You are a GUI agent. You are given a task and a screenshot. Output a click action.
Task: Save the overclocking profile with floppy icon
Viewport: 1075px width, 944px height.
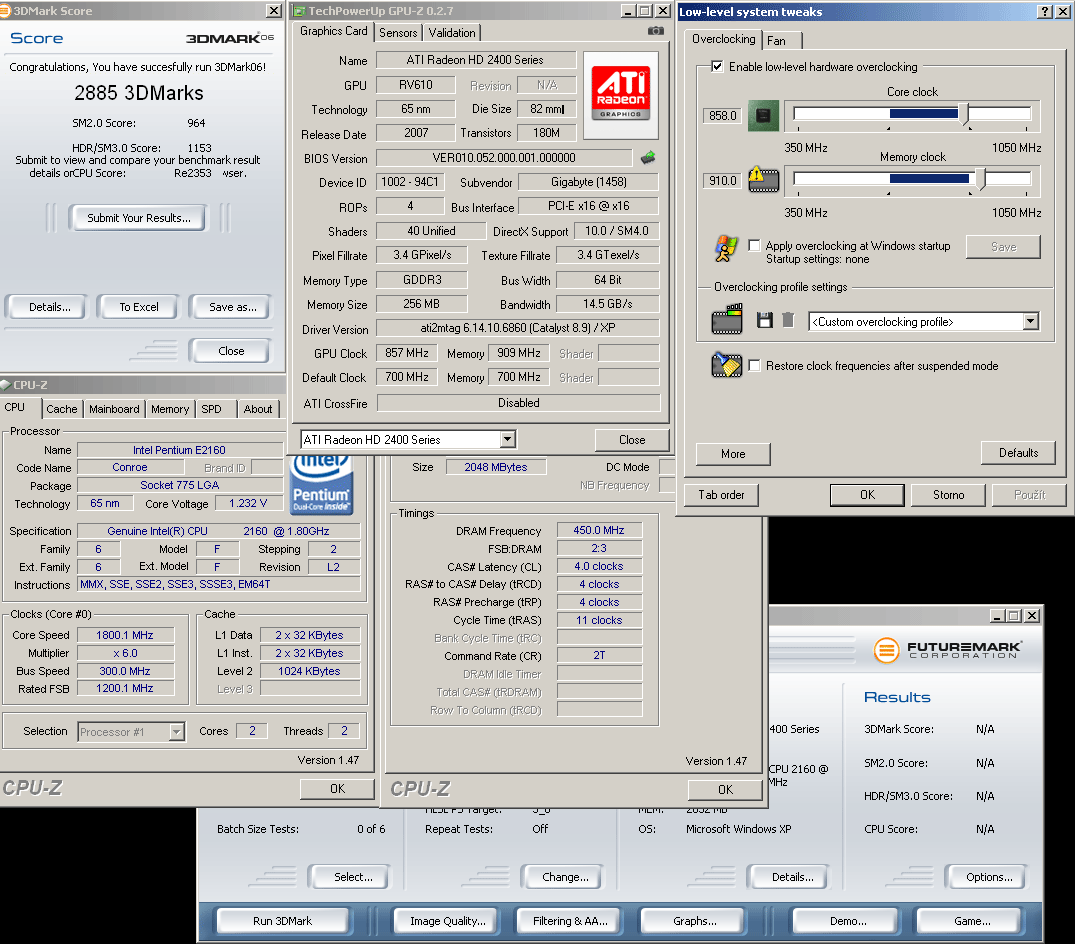point(764,320)
